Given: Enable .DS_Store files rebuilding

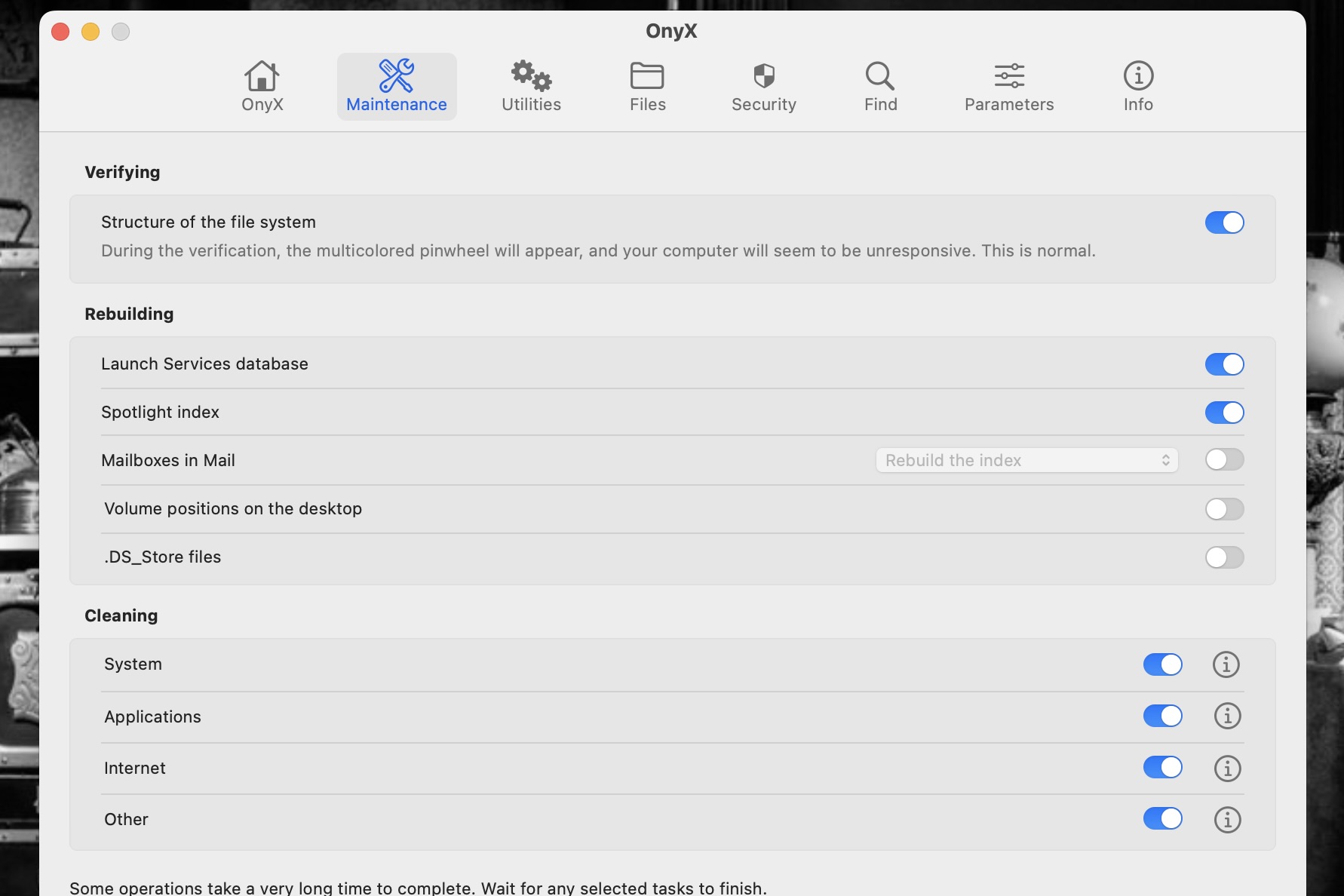Looking at the screenshot, I should [1224, 557].
